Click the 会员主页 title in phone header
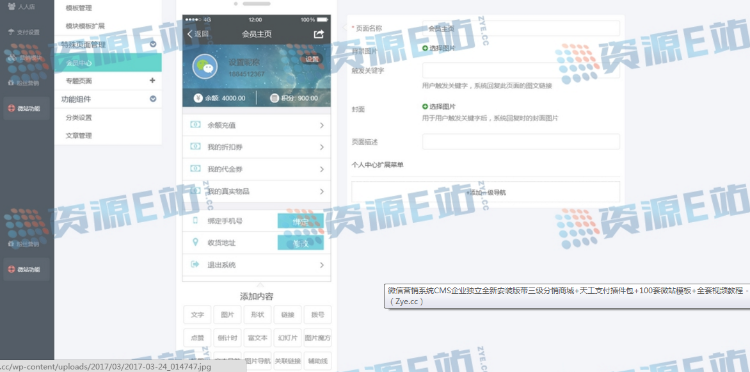750x372 pixels. coord(257,34)
